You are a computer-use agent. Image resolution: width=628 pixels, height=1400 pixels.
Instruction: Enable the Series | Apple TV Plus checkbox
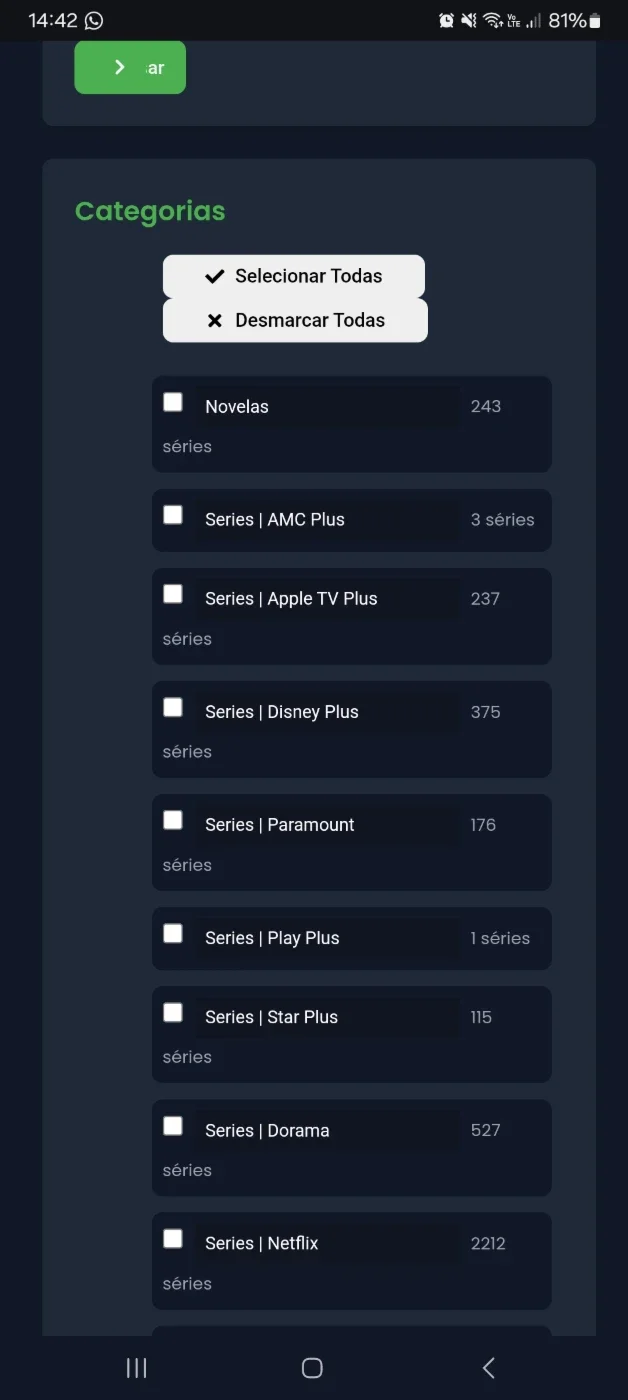[x=173, y=594]
